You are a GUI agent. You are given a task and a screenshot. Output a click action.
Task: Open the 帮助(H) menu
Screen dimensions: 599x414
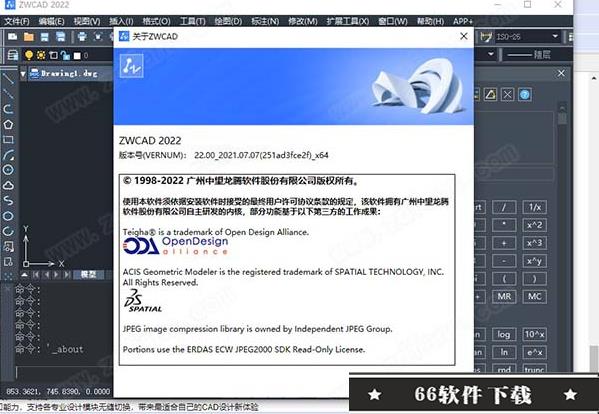click(x=430, y=21)
